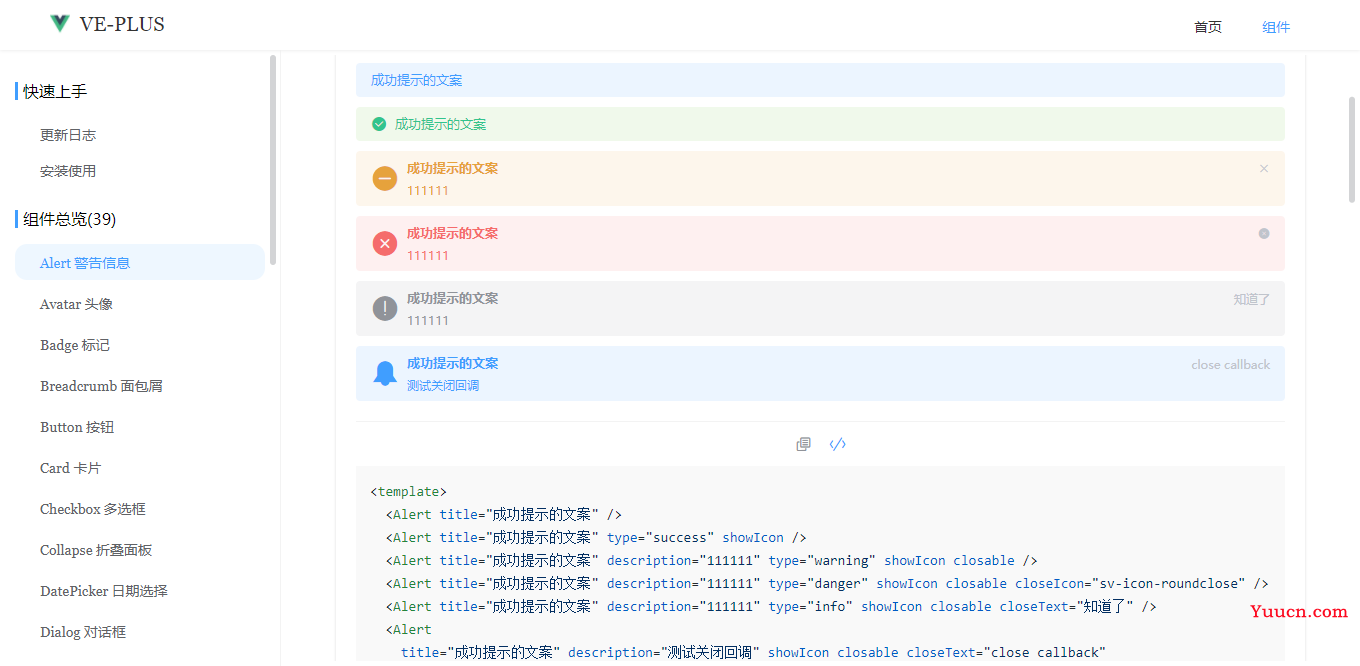Toggle code view with the </> icon

(838, 444)
